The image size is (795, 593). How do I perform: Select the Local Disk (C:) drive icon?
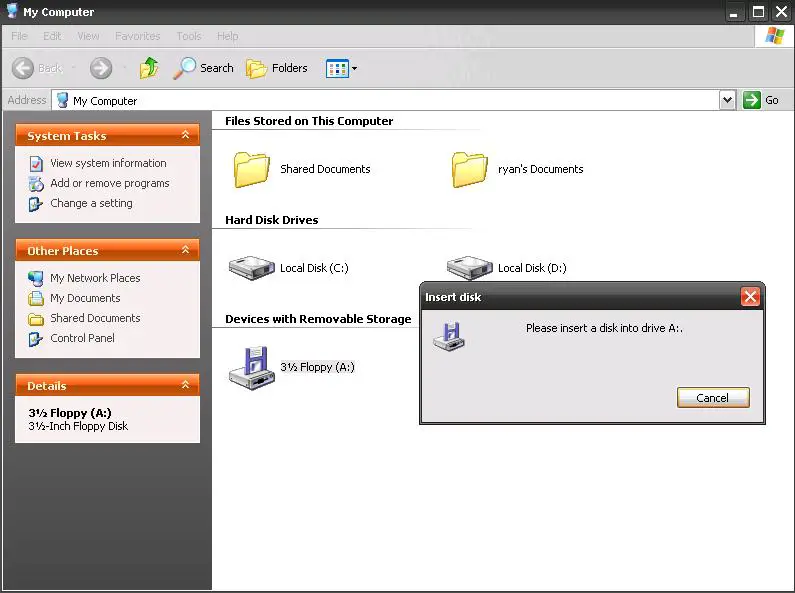pos(252,267)
